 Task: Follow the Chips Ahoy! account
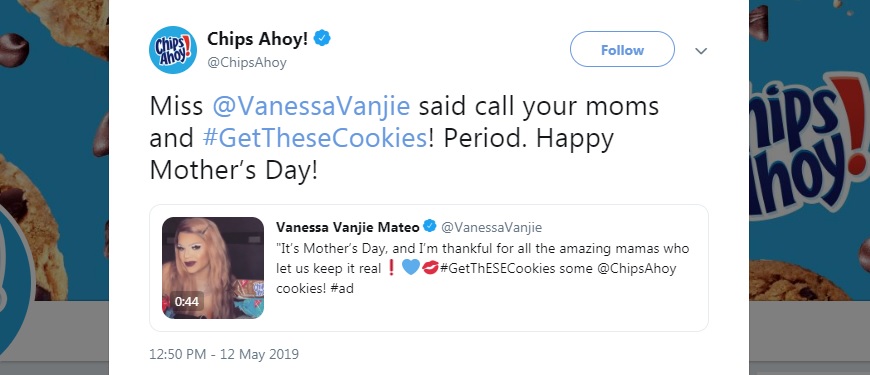622,50
